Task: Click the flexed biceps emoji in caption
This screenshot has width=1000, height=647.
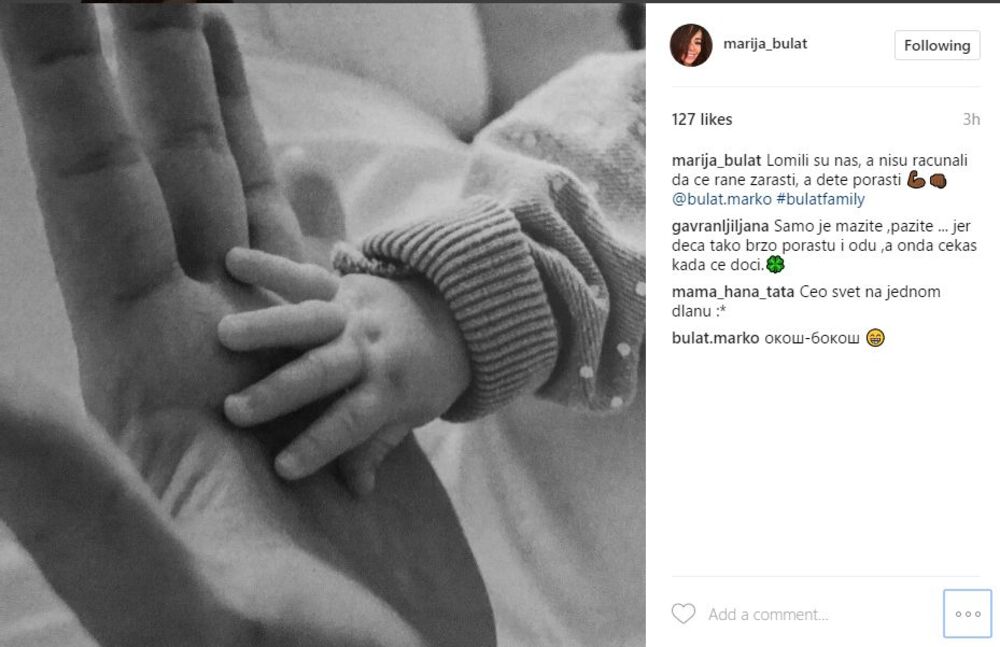Action: [916, 180]
